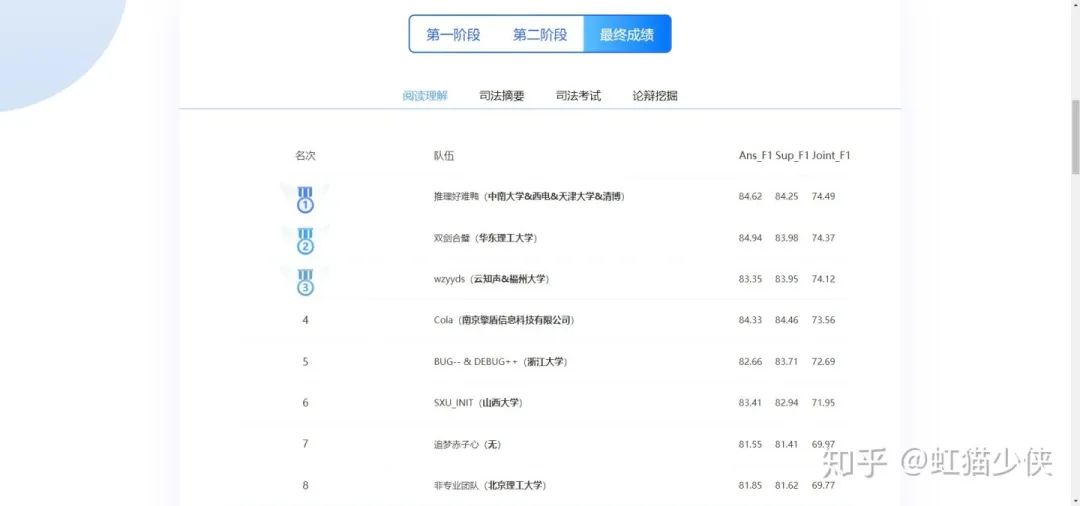1080x506 pixels.
Task: Click Ans_F1 value 84.62
Action: 750,196
